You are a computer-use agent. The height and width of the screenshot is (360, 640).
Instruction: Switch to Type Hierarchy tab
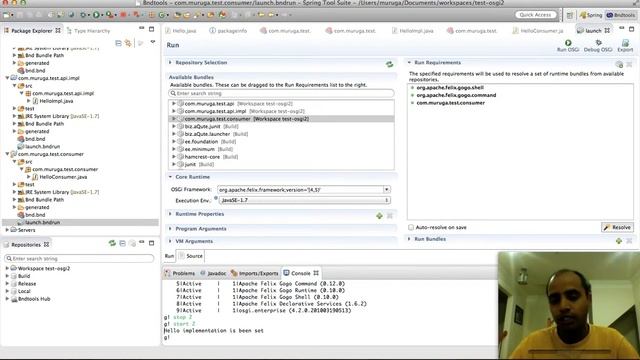[x=88, y=31]
